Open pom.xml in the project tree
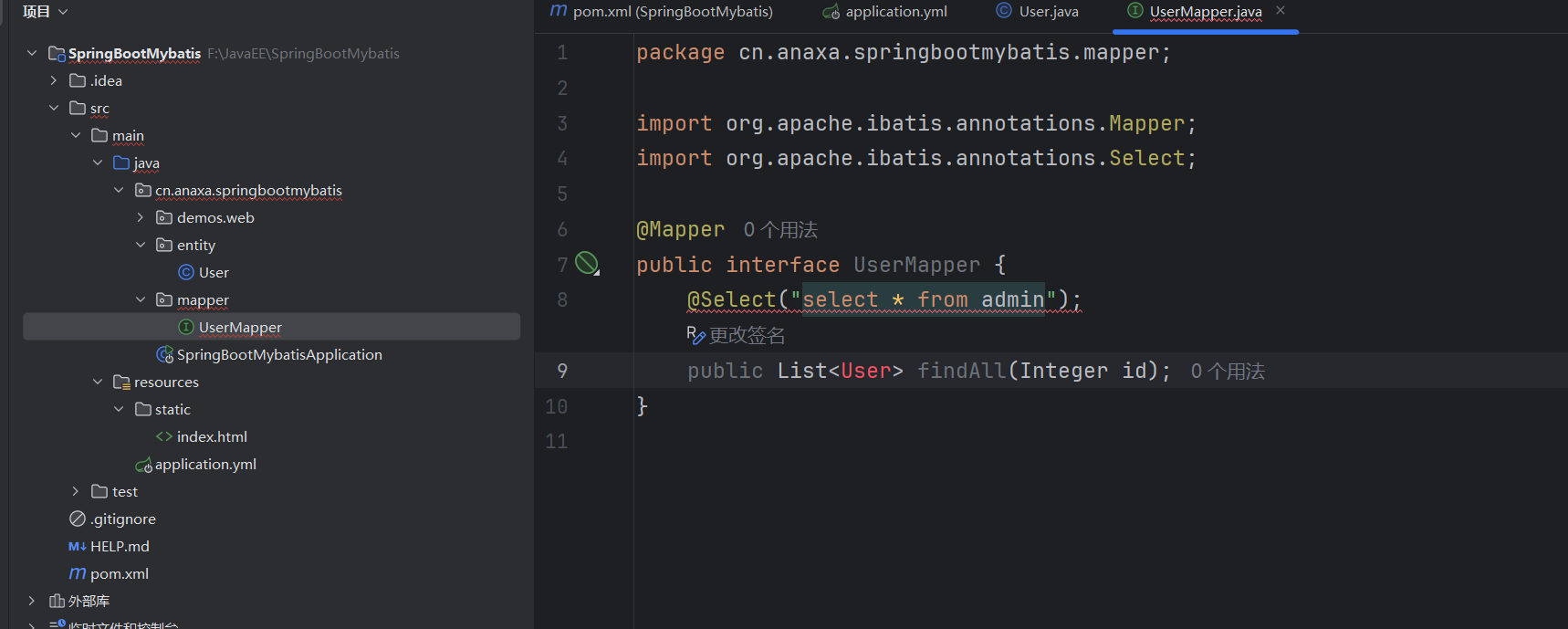 pyautogui.click(x=120, y=573)
